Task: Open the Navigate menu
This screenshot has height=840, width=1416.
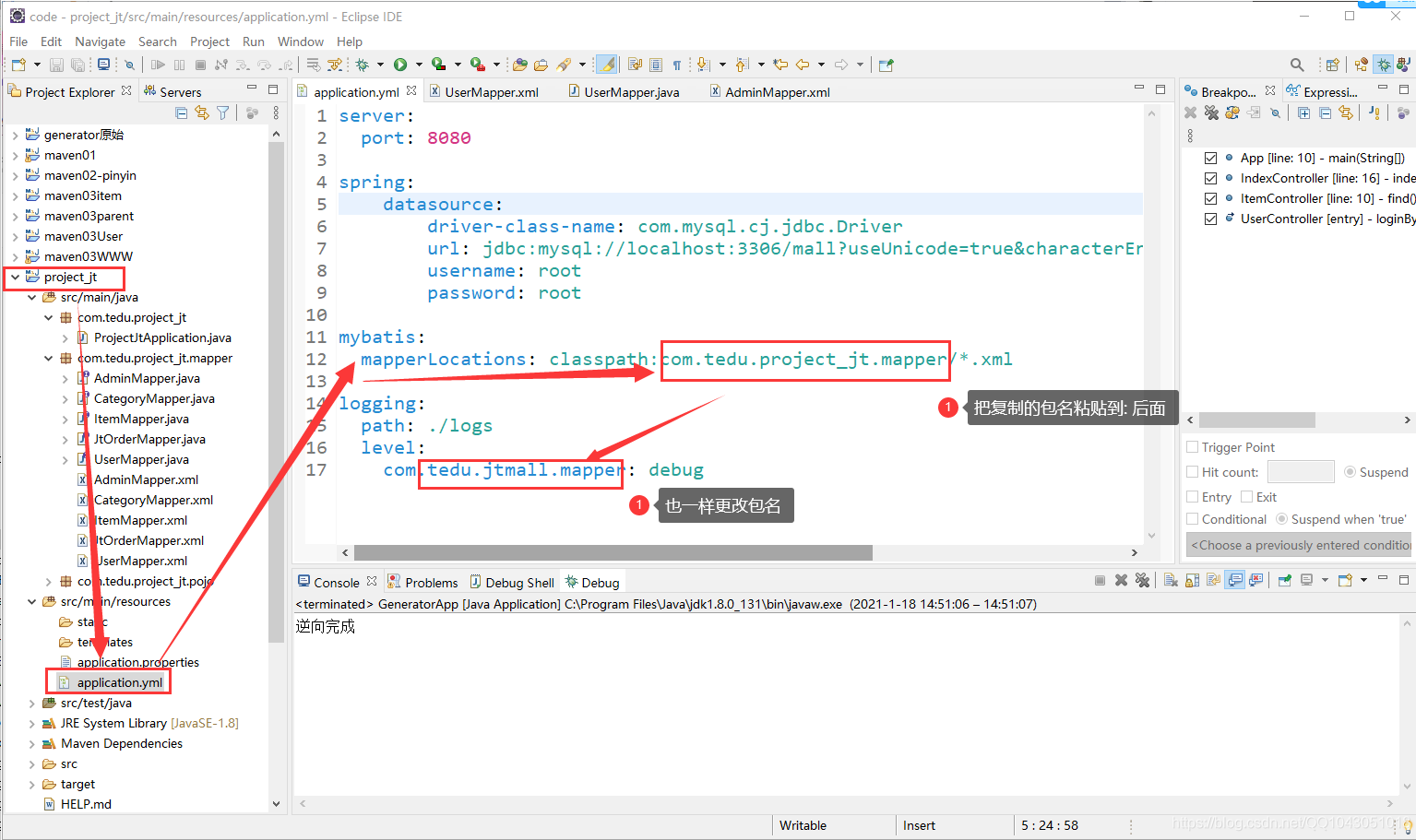Action: 100,41
